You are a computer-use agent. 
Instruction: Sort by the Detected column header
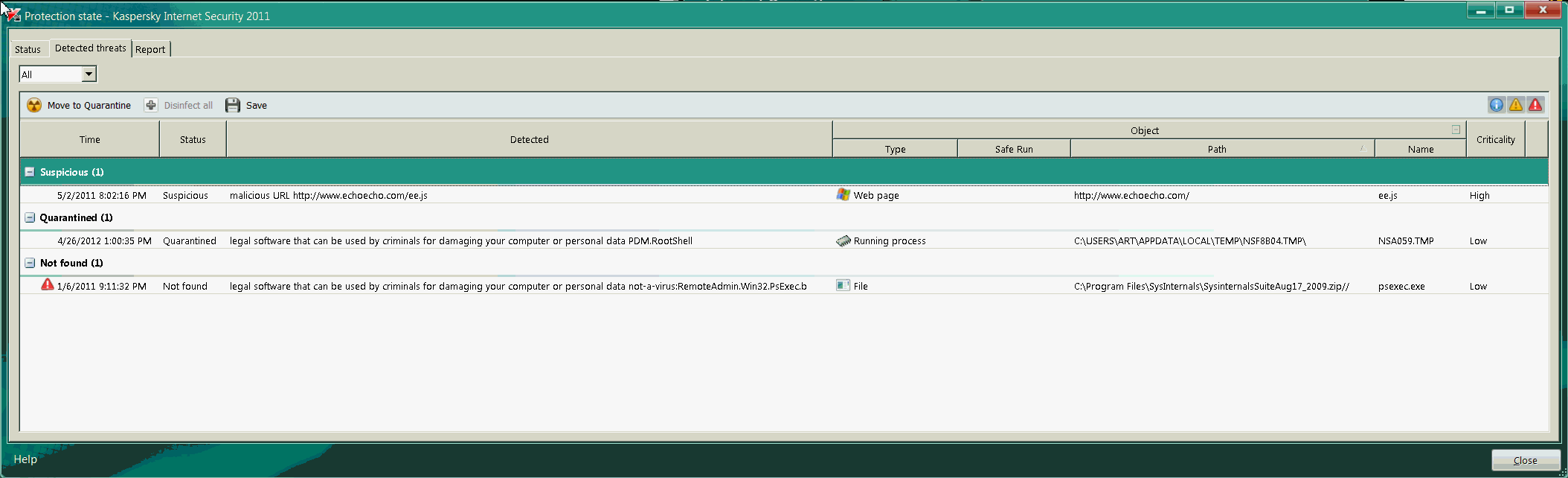tap(530, 139)
